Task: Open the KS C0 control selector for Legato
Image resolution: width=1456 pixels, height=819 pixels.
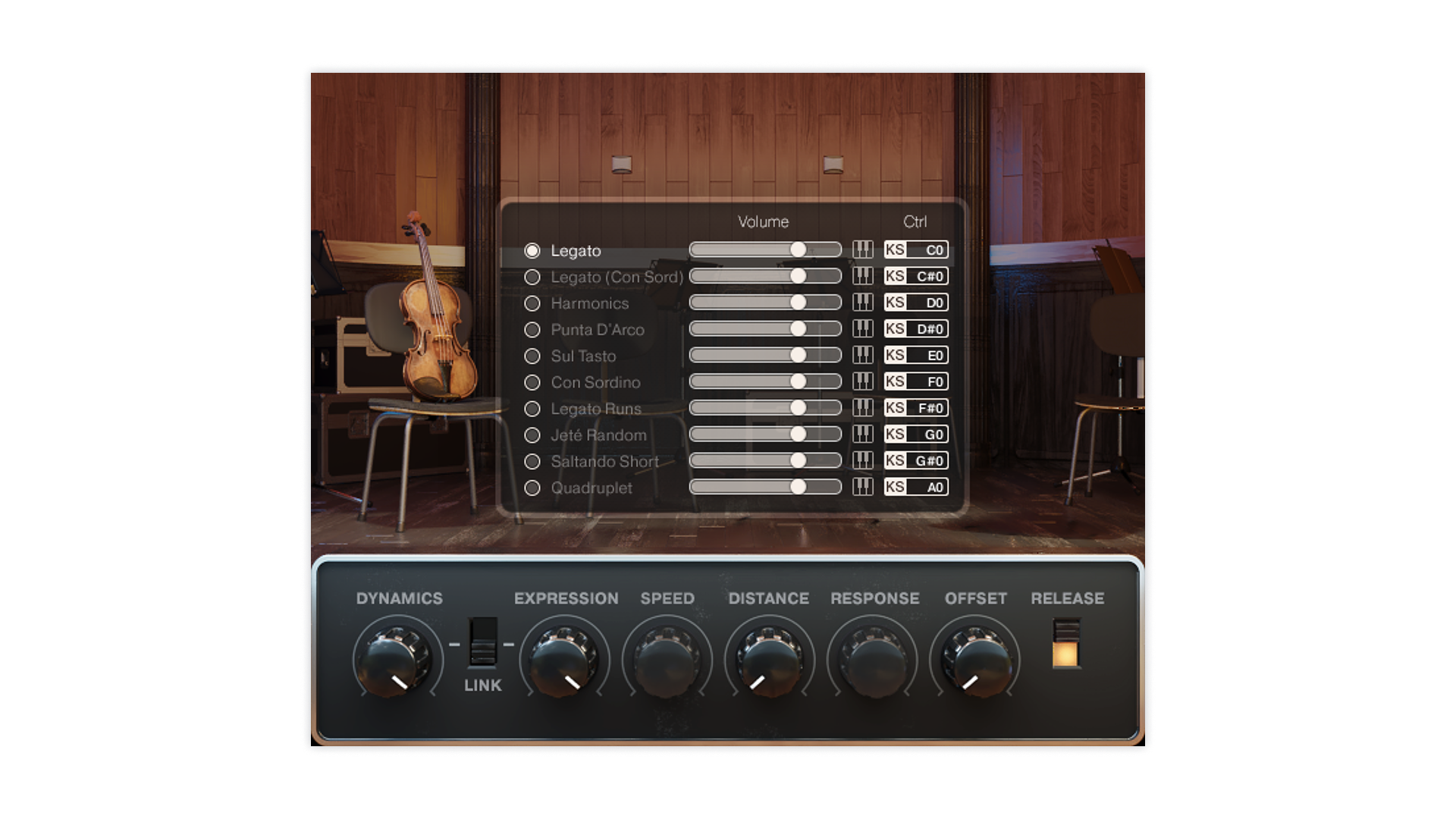Action: 916,249
